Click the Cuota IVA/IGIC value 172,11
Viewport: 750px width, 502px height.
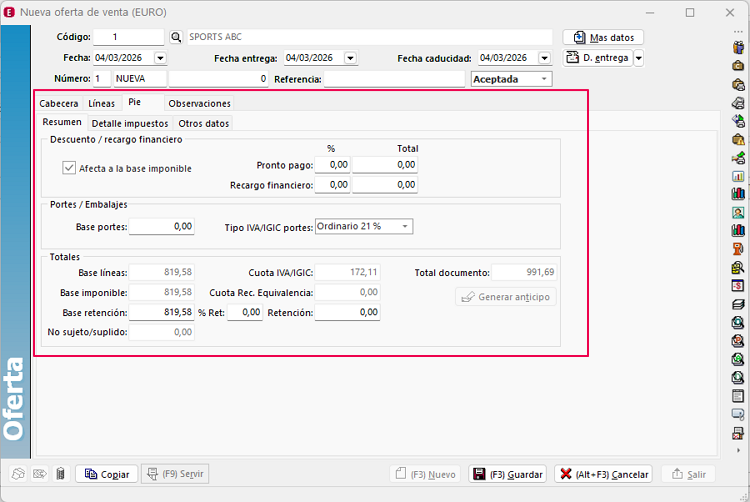(347, 272)
